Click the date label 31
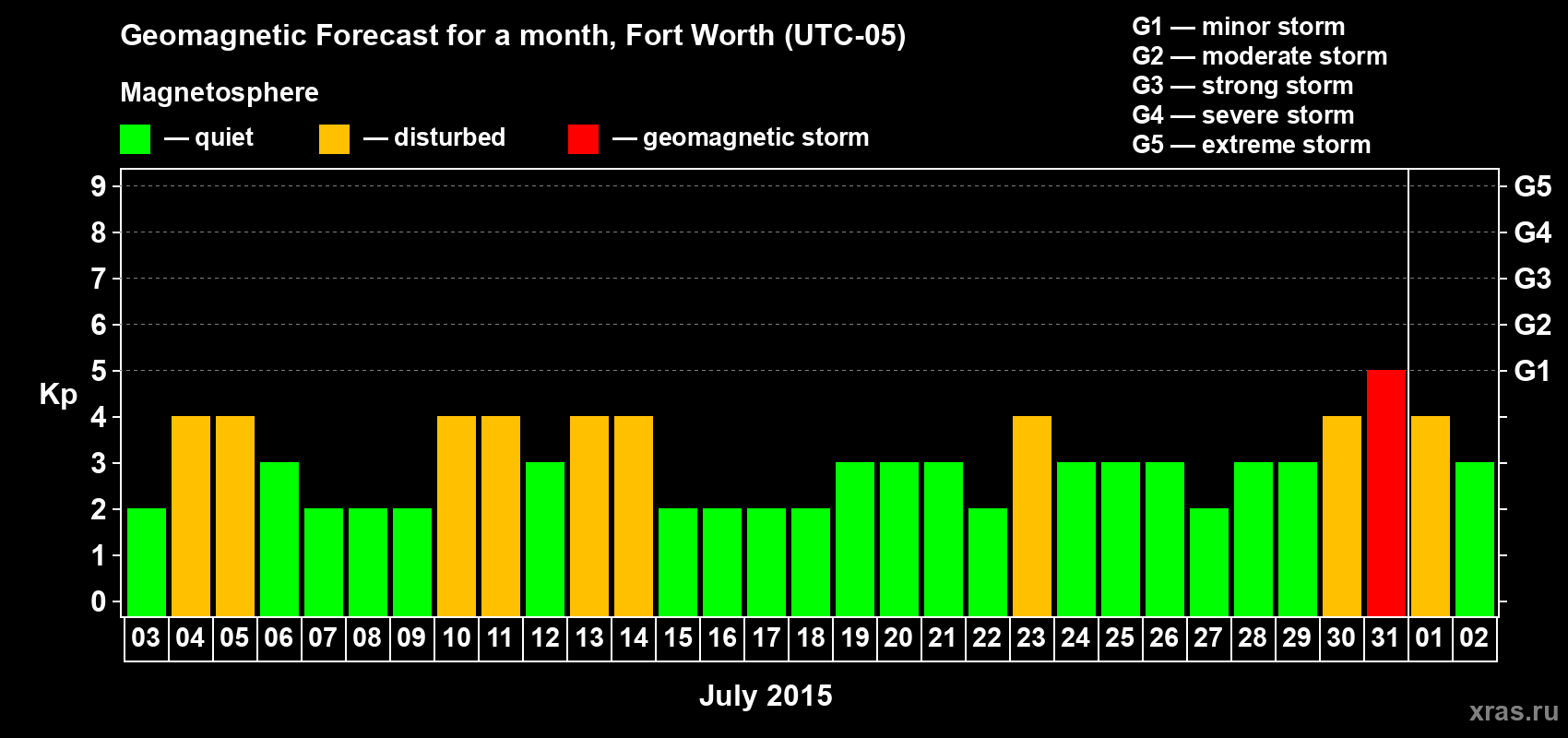Screen dimensions: 1568x738 click(x=1385, y=638)
